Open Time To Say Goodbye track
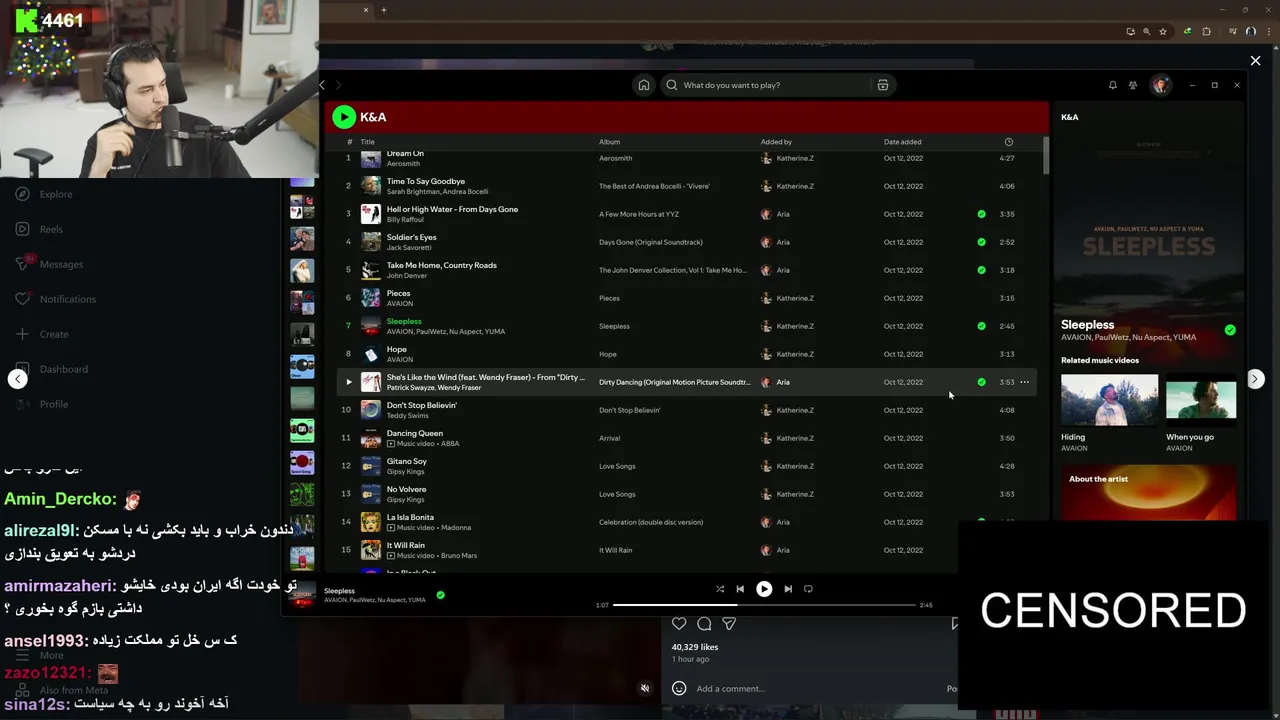1280x720 pixels. coord(426,181)
